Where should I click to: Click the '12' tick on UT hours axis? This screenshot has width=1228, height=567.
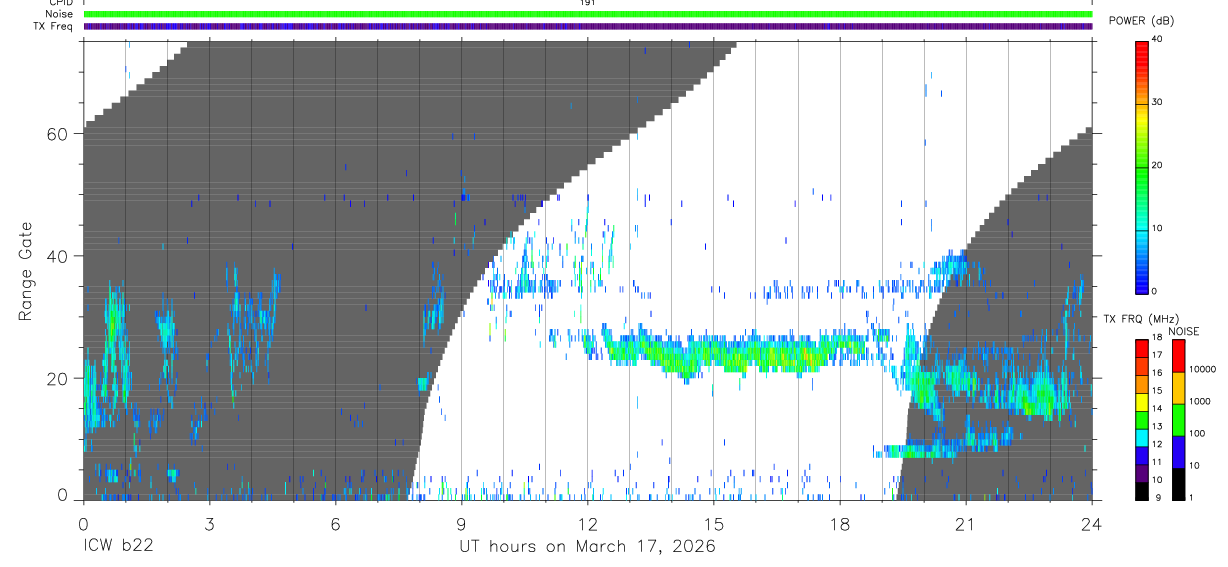coord(588,524)
